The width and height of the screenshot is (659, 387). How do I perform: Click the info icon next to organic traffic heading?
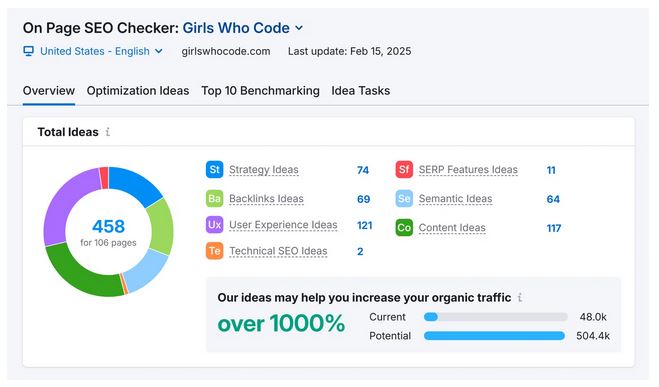pos(520,297)
